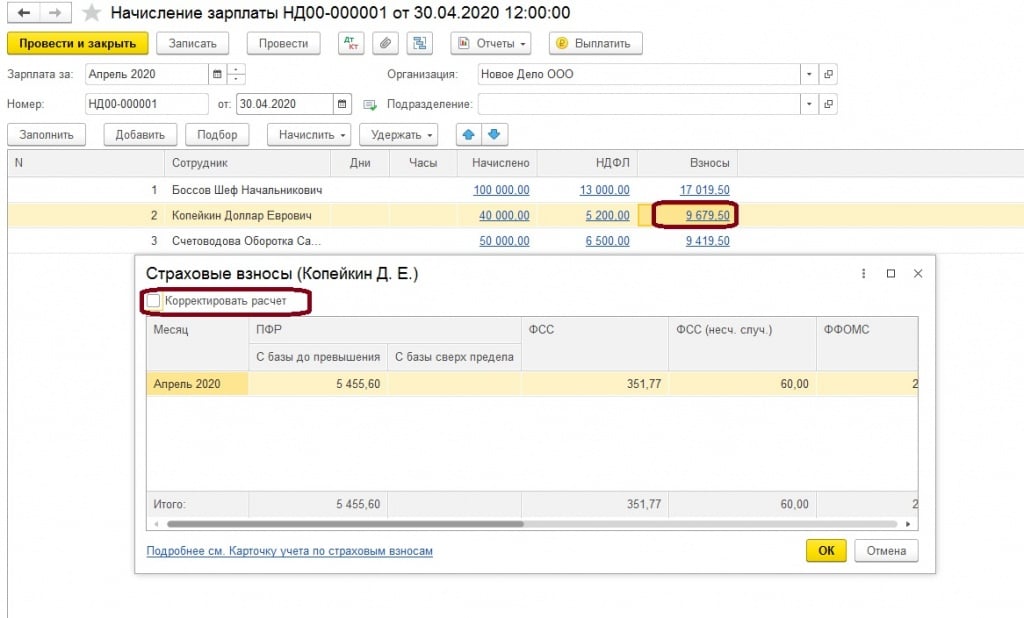The height and width of the screenshot is (618, 1024).
Task: Expand the Подразделение dropdown list
Action: click(808, 104)
